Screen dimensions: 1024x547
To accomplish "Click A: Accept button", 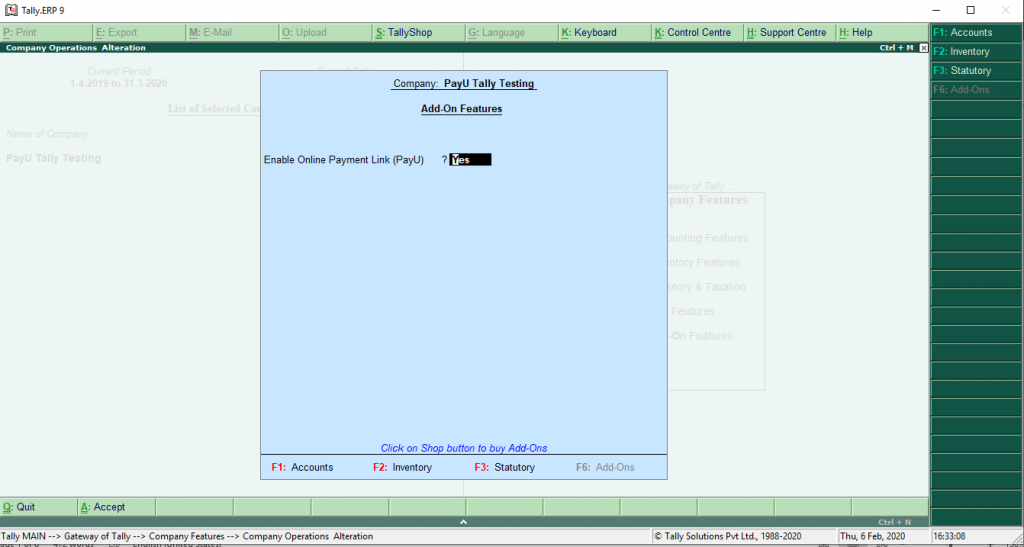I will [x=117, y=507].
